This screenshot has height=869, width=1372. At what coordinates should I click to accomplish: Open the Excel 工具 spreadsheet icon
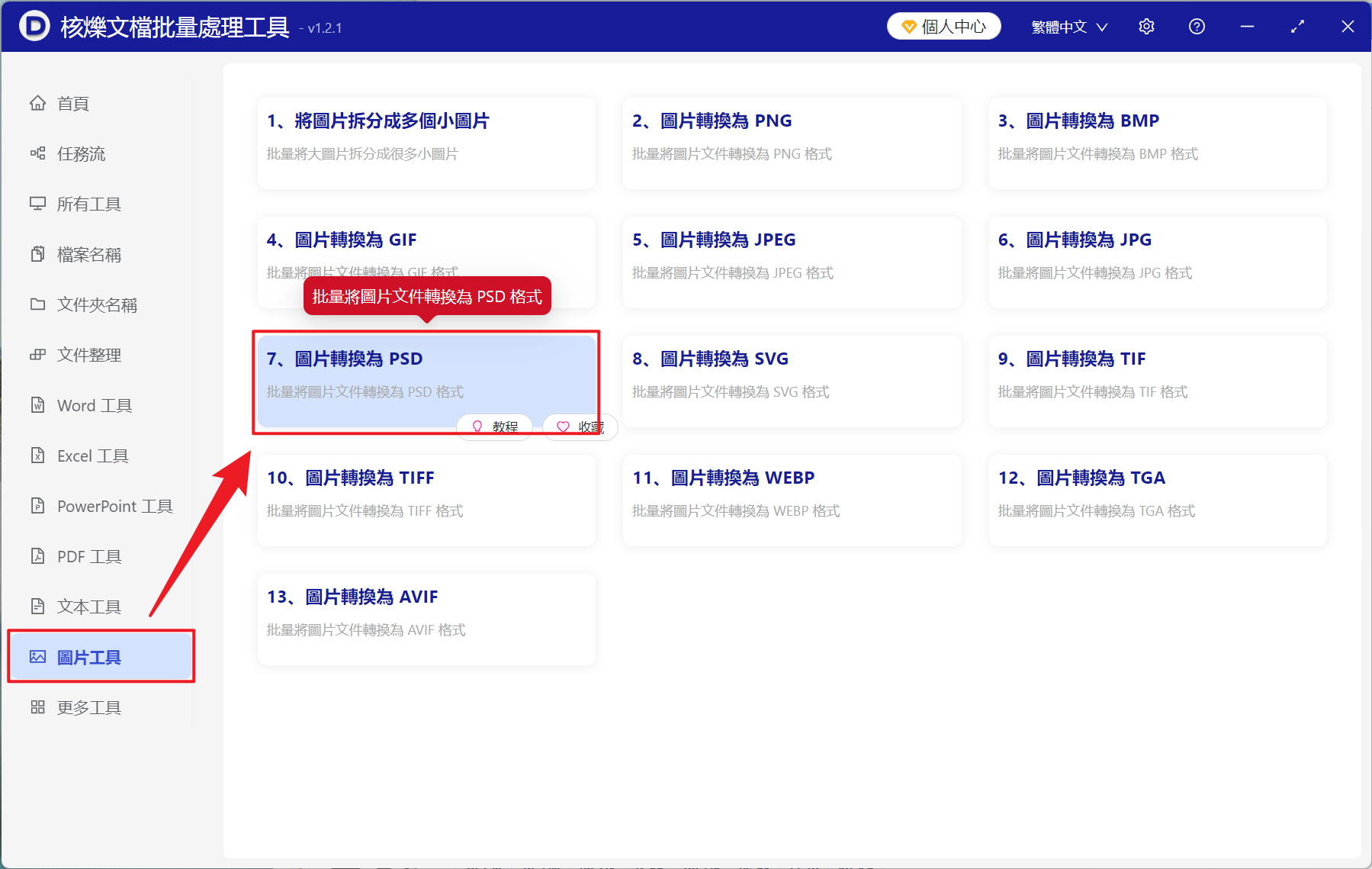38,455
